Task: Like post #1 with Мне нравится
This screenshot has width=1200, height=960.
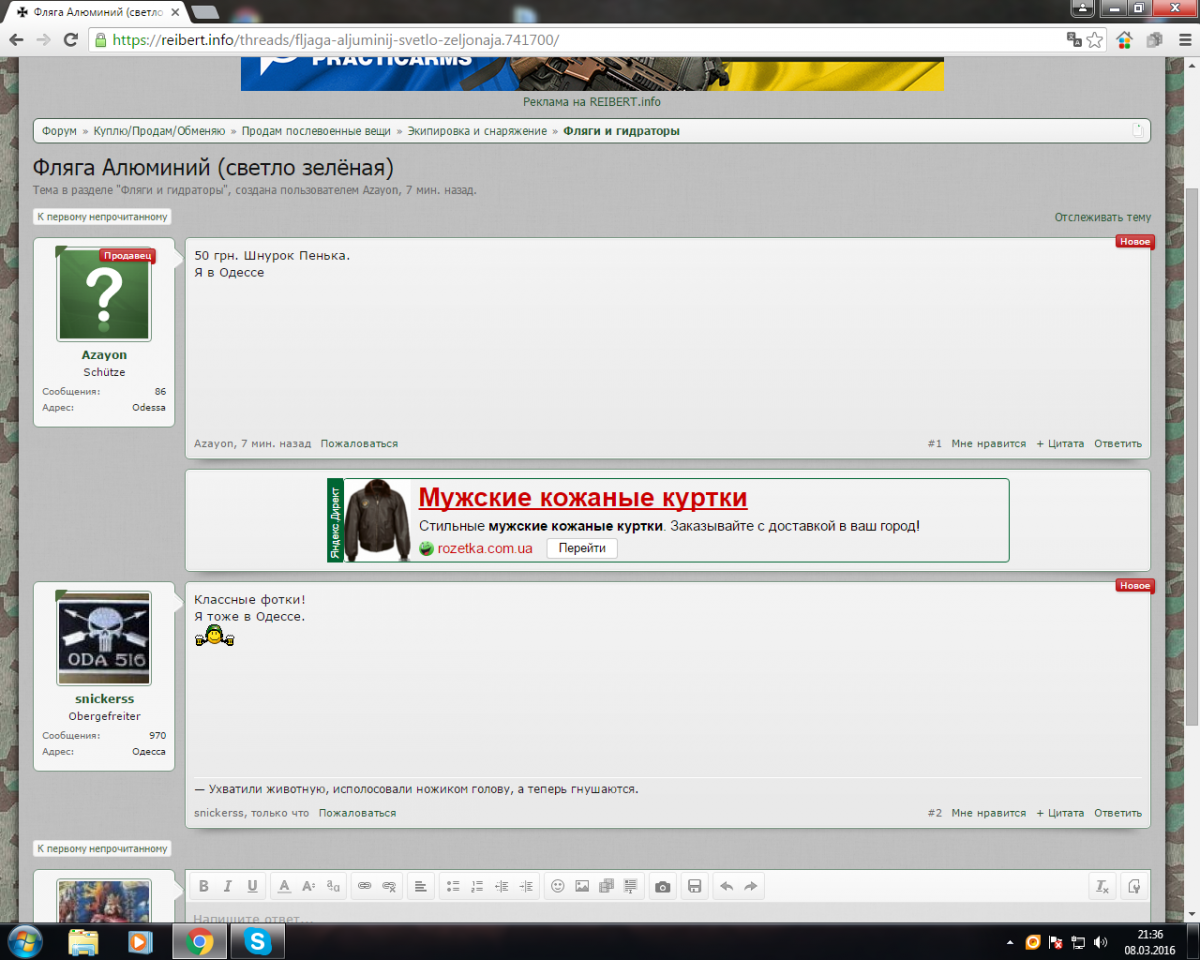Action: pos(989,443)
